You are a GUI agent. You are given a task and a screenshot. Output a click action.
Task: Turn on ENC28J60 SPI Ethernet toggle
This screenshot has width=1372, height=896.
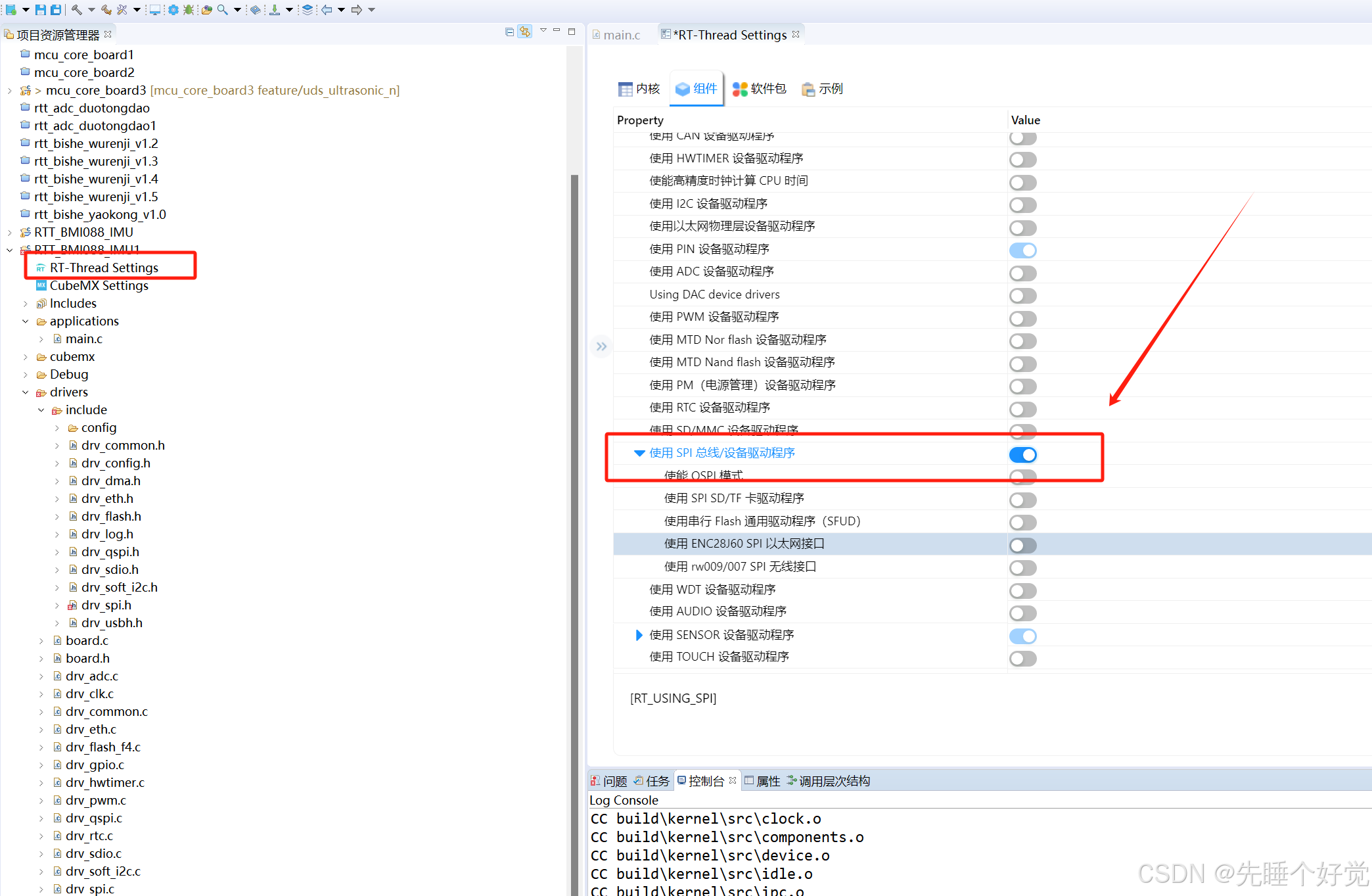coord(1022,545)
